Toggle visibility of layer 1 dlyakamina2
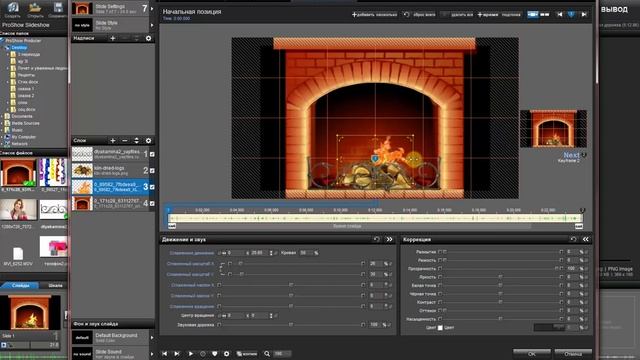Image resolution: width=640 pixels, height=360 pixels. (x=152, y=154)
